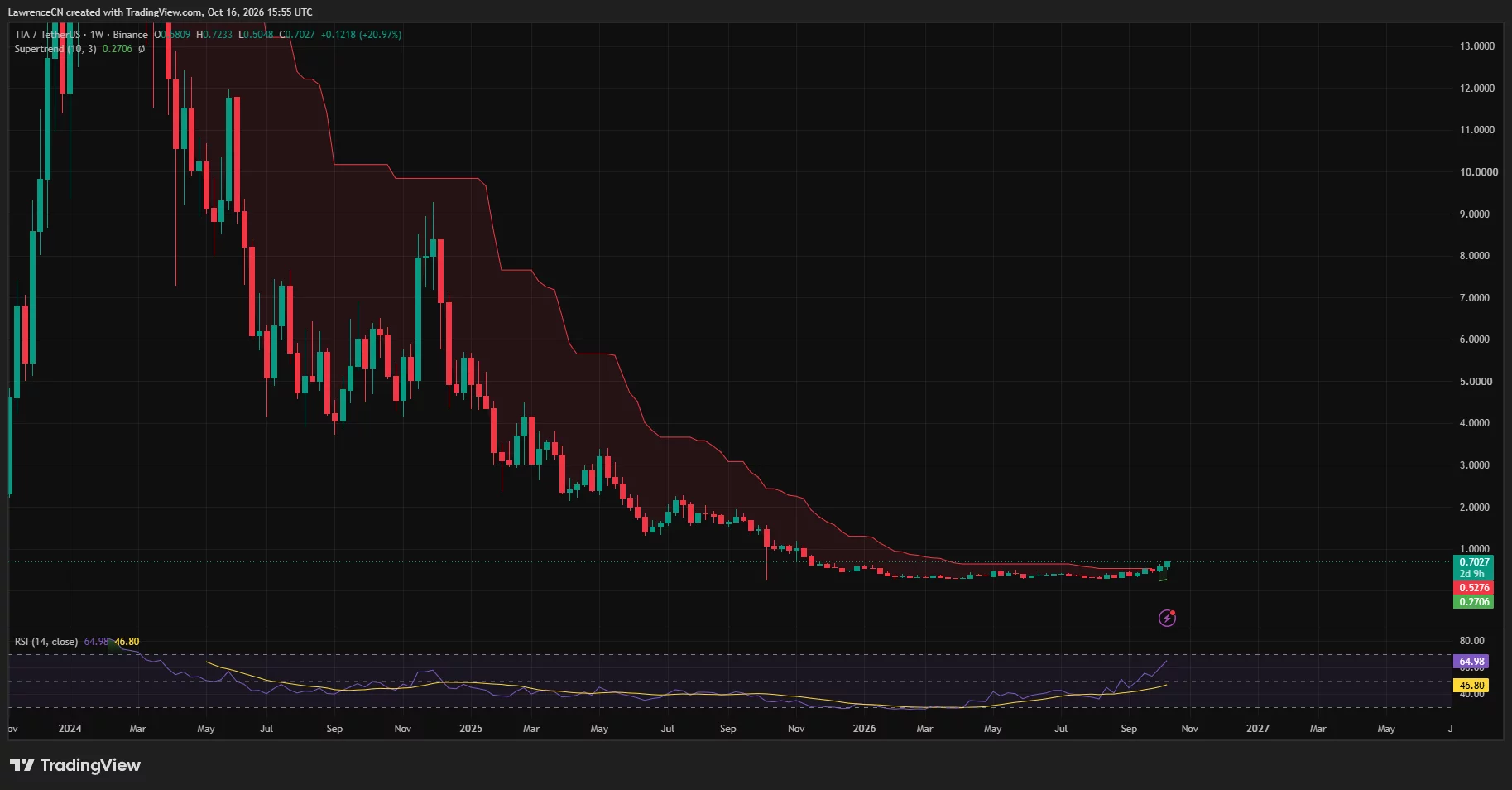
Task: Click the 80.00 RSI scale label
Action: [1472, 641]
